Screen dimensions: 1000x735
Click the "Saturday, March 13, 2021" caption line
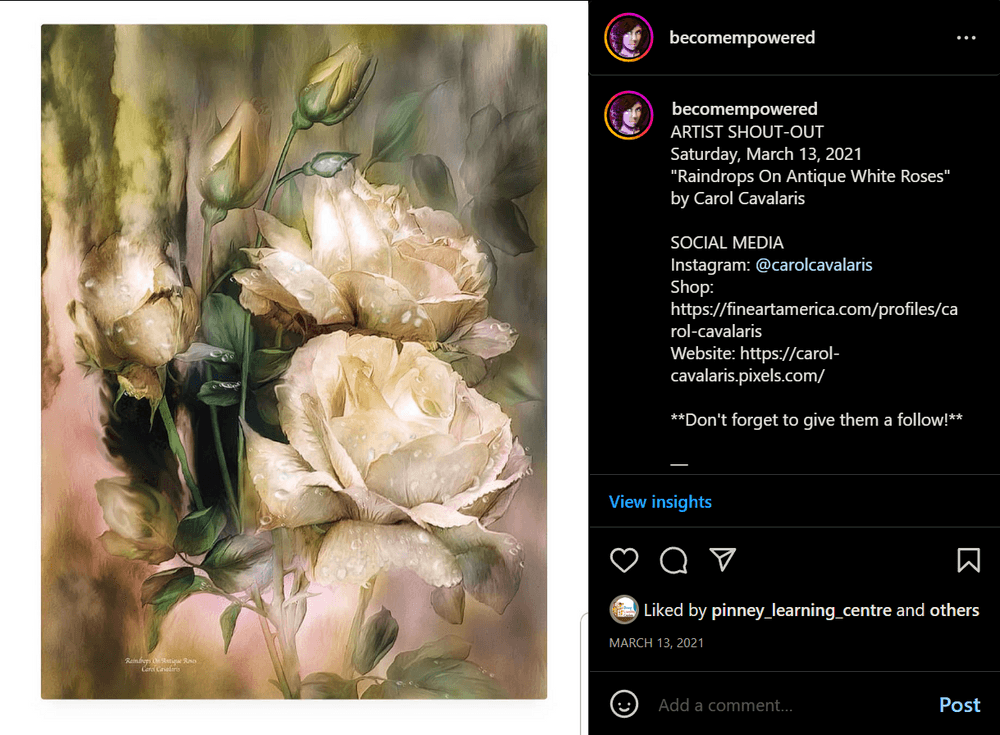click(x=766, y=154)
